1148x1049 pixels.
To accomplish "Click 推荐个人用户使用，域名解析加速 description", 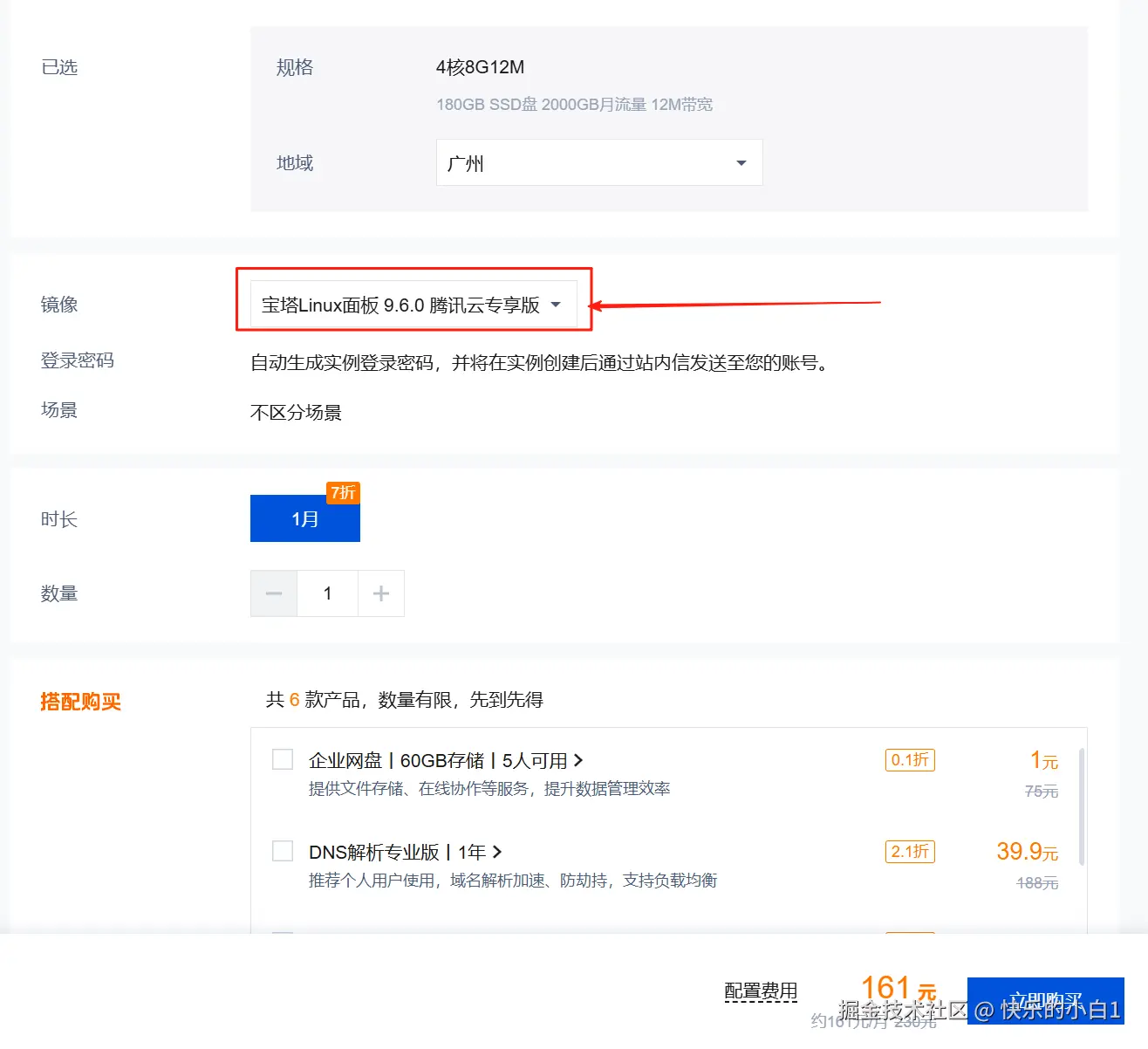I will [x=513, y=881].
